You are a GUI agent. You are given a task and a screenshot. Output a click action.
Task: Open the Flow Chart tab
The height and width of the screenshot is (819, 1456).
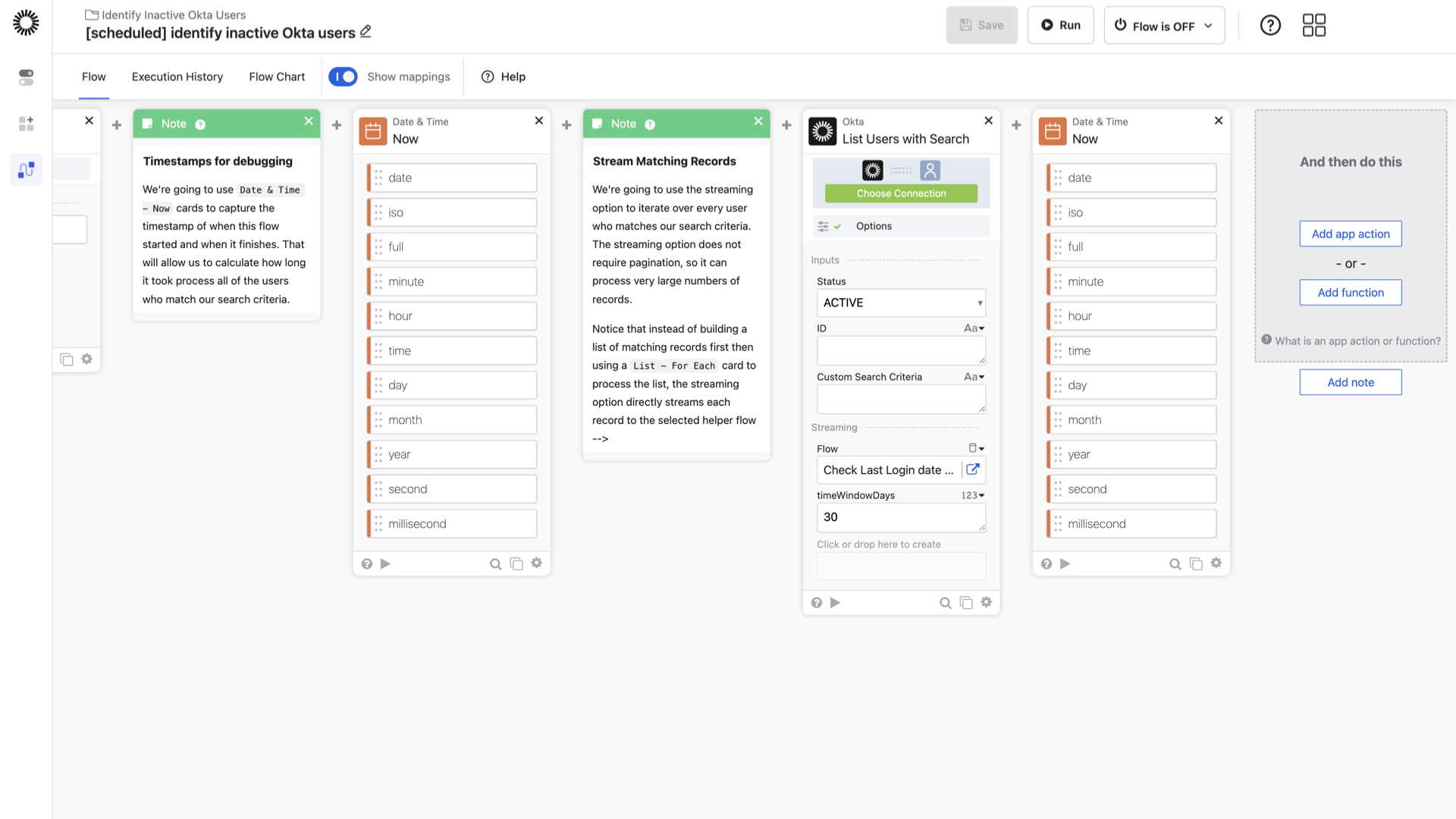point(277,77)
